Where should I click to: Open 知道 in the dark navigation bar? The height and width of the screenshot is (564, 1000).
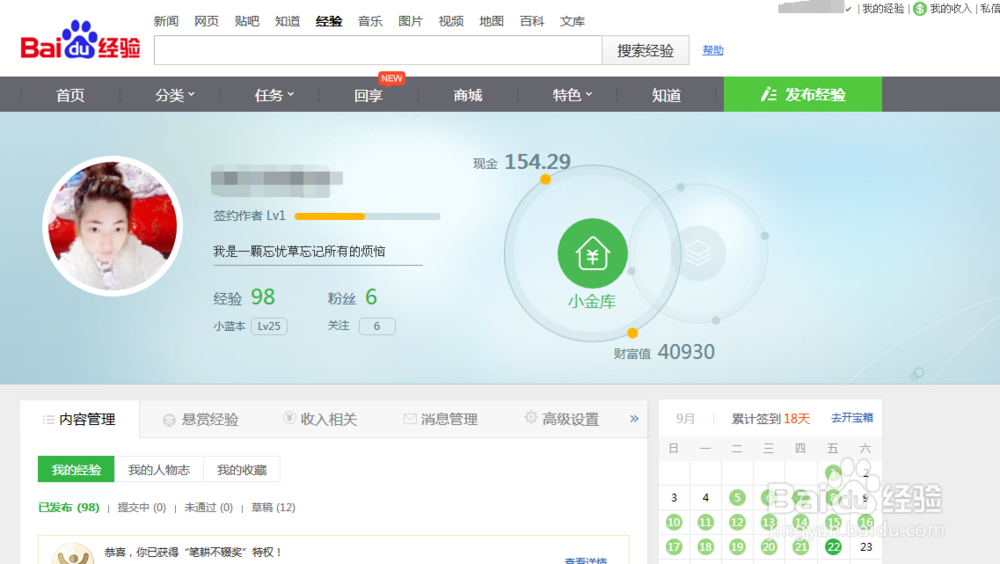[666, 95]
